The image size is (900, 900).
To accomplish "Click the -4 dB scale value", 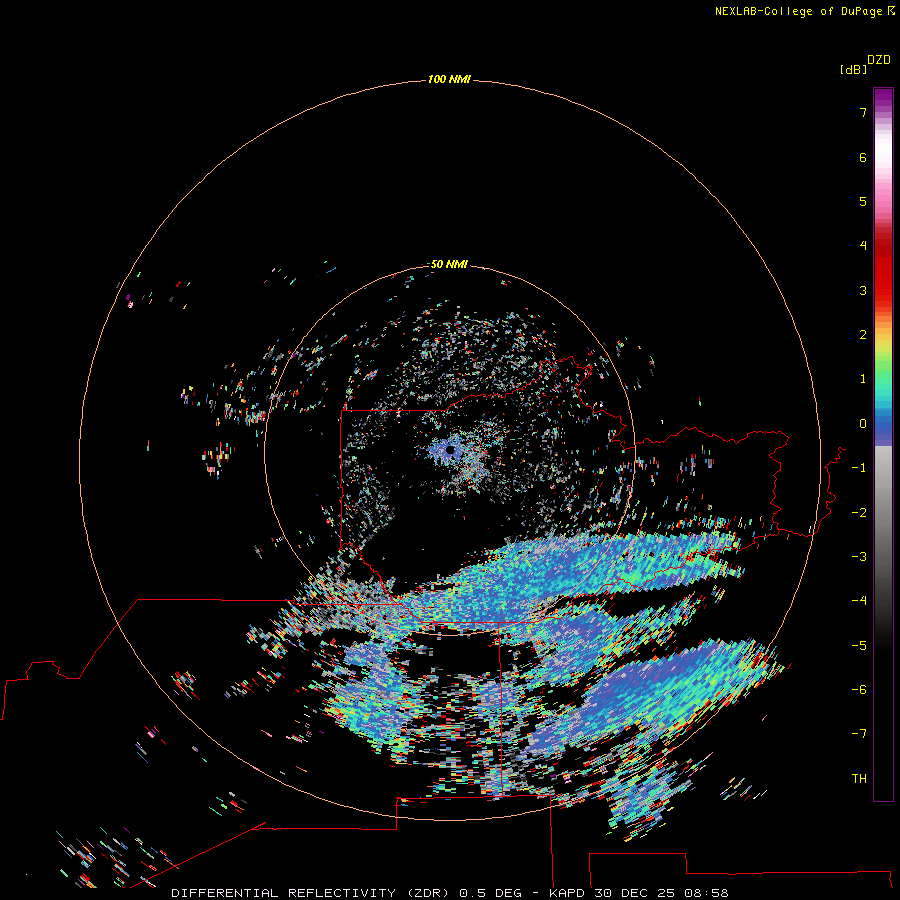I will pyautogui.click(x=859, y=601).
